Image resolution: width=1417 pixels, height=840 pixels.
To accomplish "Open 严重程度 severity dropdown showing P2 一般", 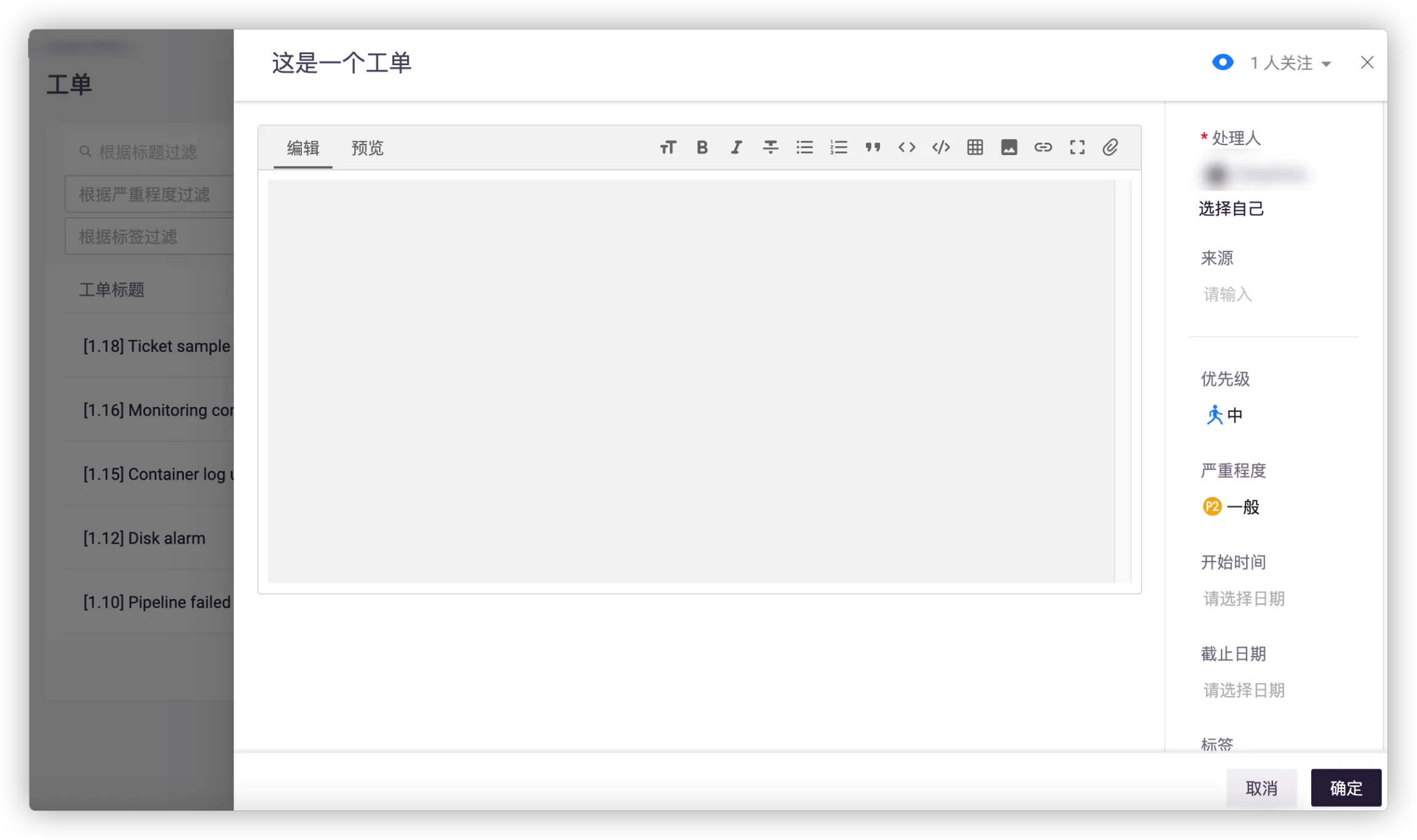I will click(1231, 507).
